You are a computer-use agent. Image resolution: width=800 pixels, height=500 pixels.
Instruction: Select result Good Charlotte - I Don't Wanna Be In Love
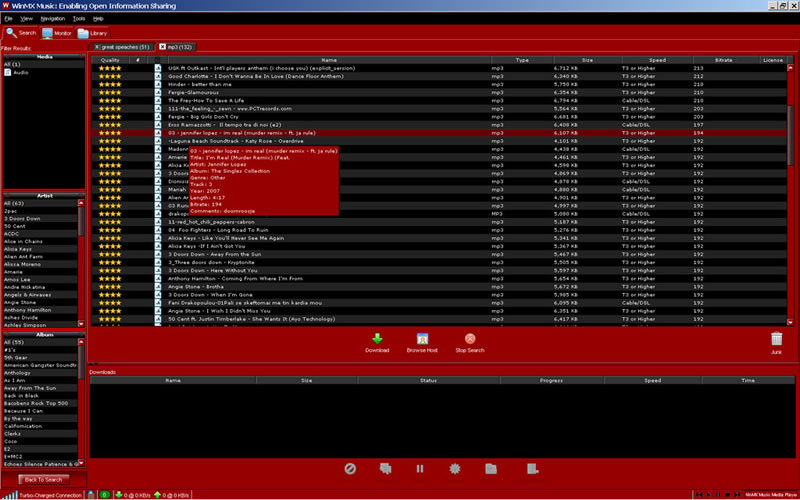[x=440, y=76]
